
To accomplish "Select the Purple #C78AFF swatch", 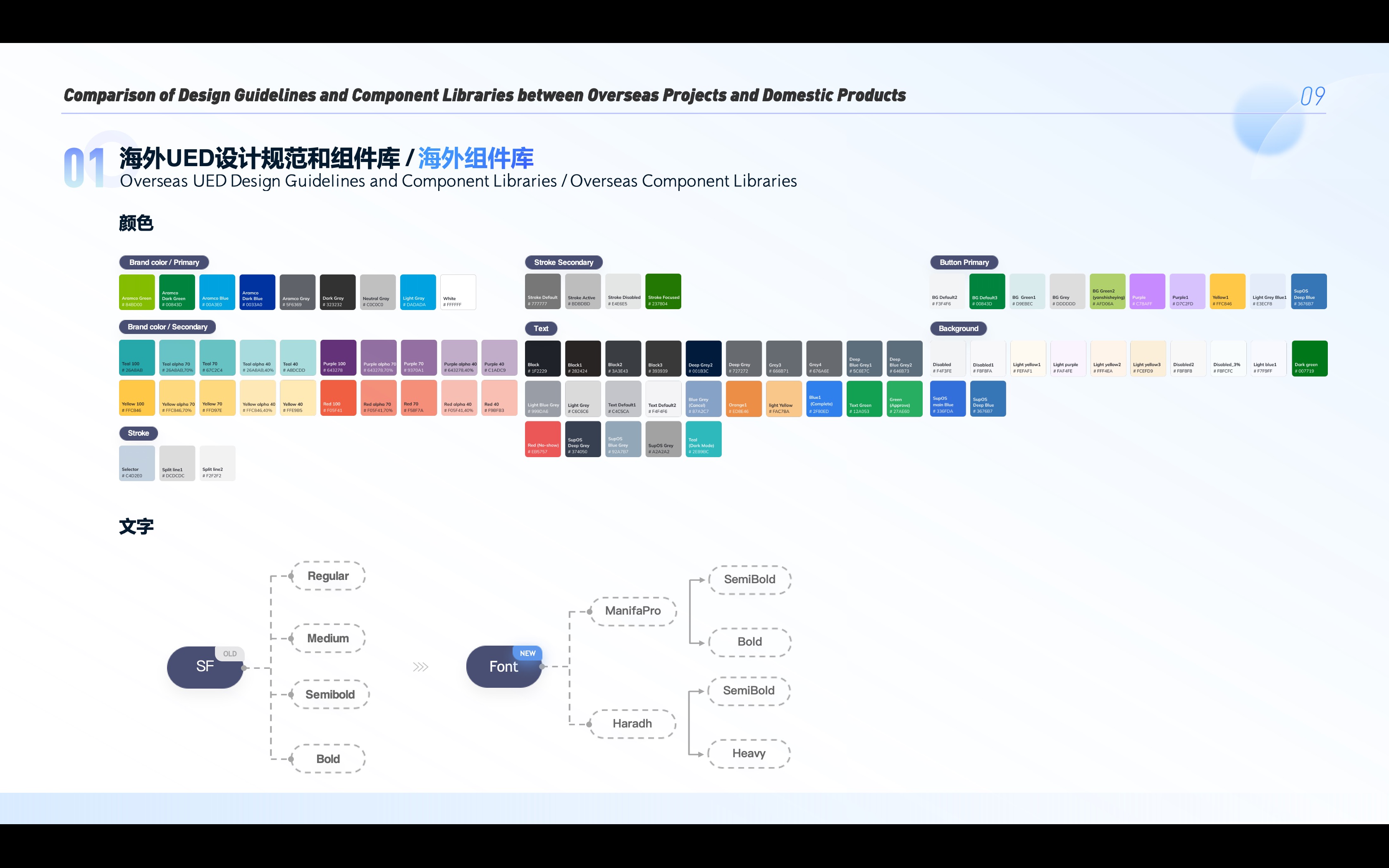I will 1147,292.
